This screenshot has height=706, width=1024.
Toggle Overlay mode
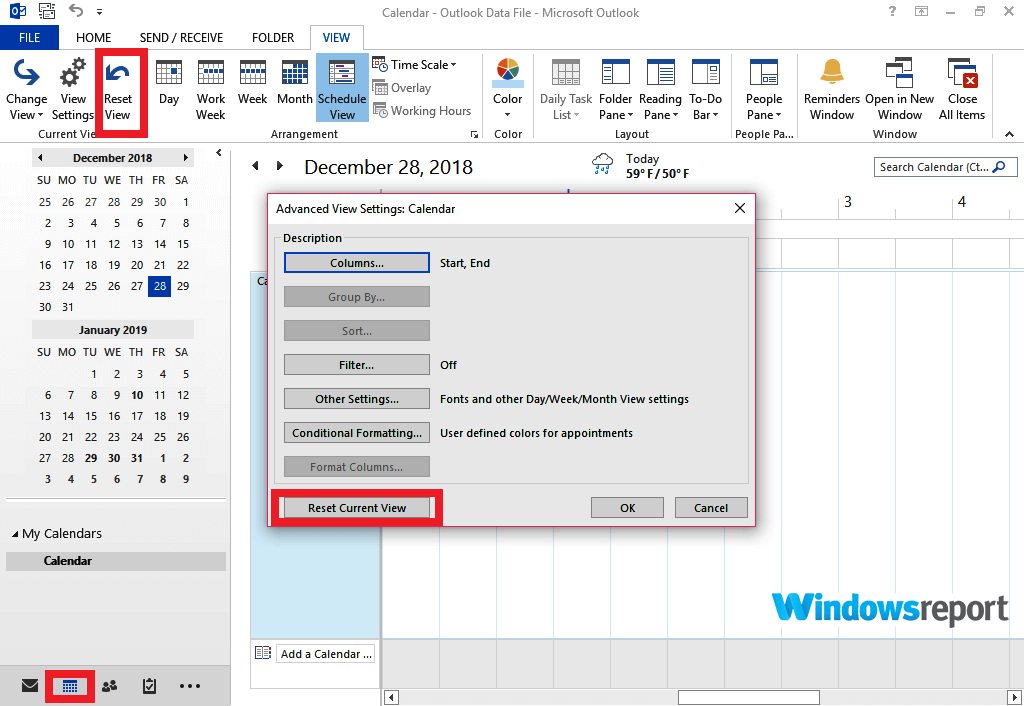(x=402, y=88)
